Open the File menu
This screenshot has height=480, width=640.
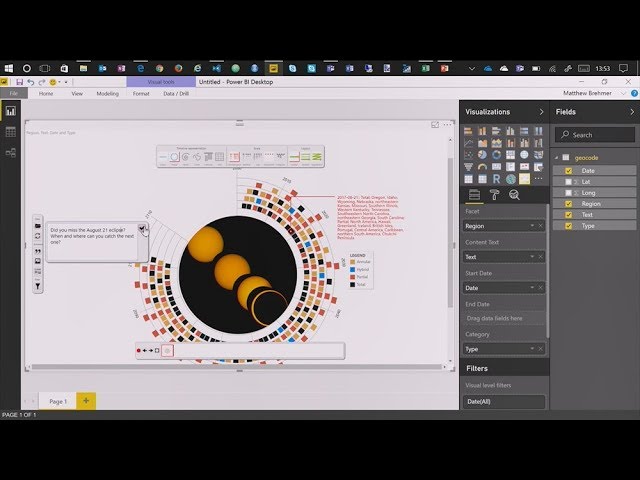(x=13, y=93)
